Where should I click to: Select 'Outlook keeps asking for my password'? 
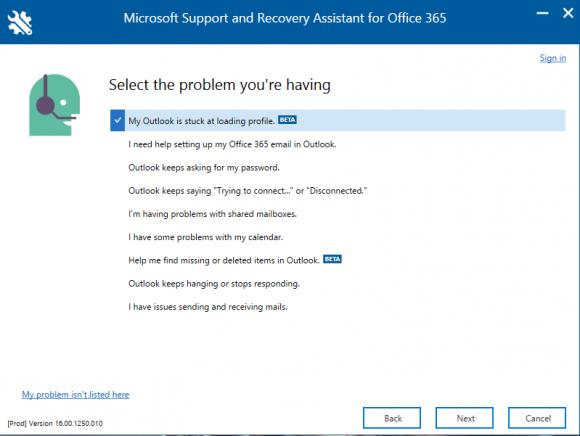click(x=203, y=168)
